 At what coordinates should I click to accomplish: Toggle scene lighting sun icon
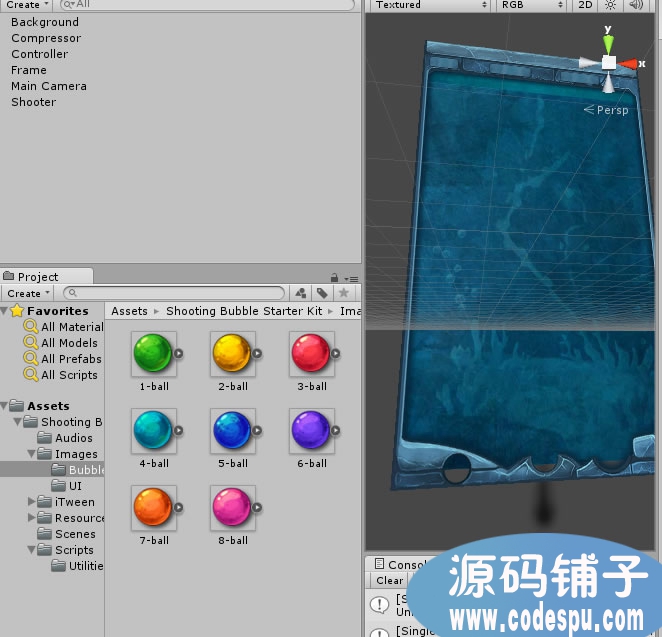pyautogui.click(x=610, y=5)
